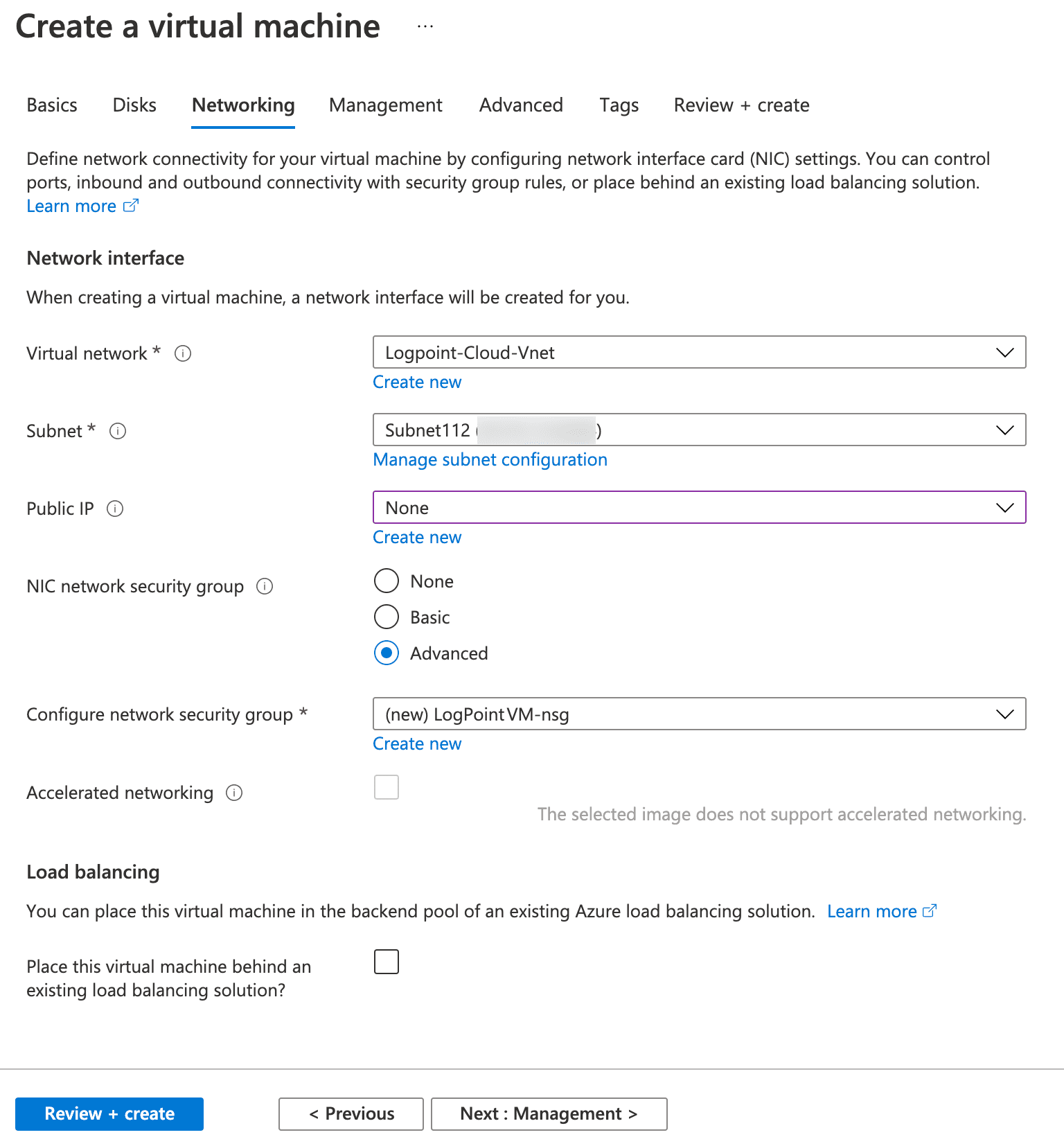Image resolution: width=1064 pixels, height=1146 pixels.
Task: Click the Next : Management button
Action: pyautogui.click(x=549, y=1114)
